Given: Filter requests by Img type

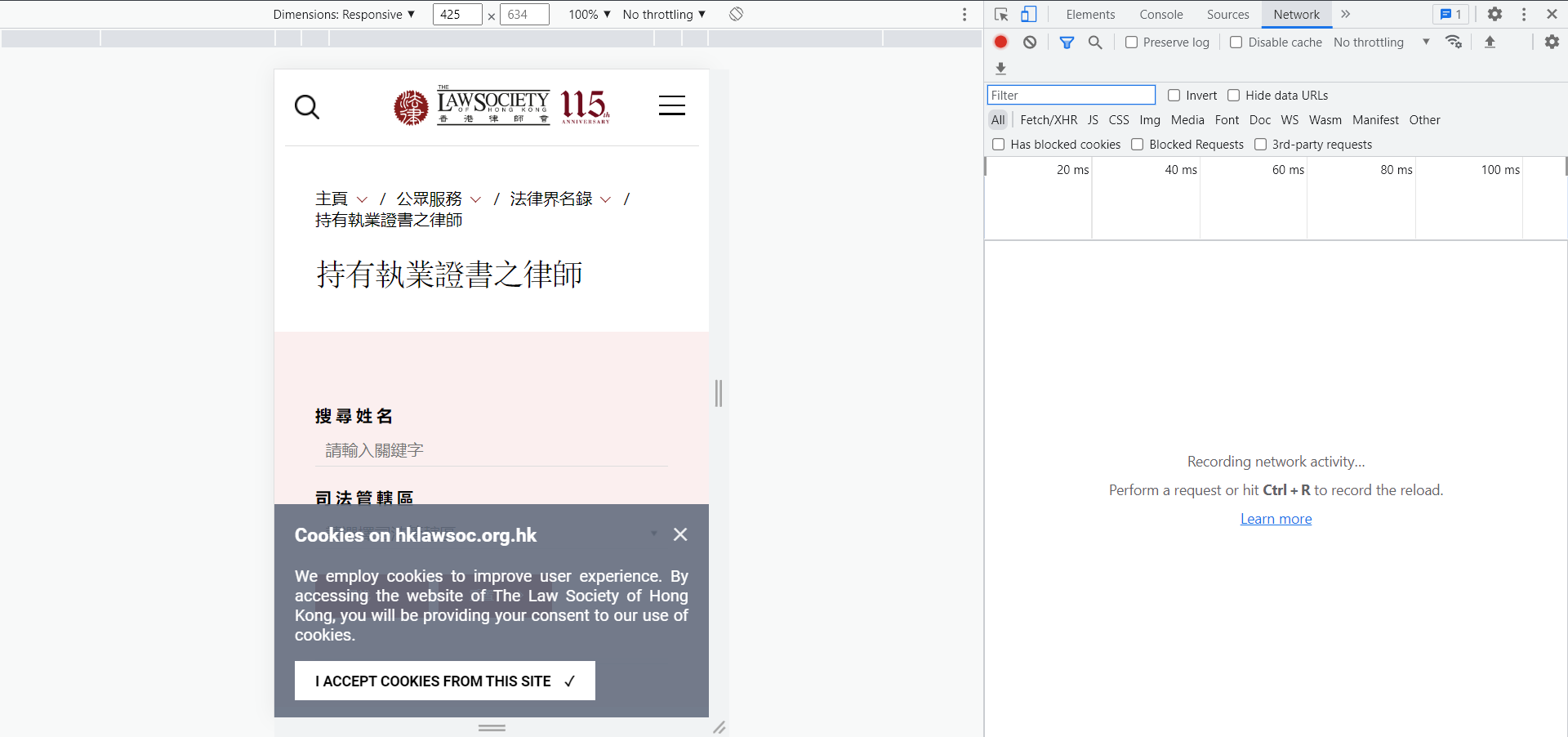Looking at the screenshot, I should 1150,119.
